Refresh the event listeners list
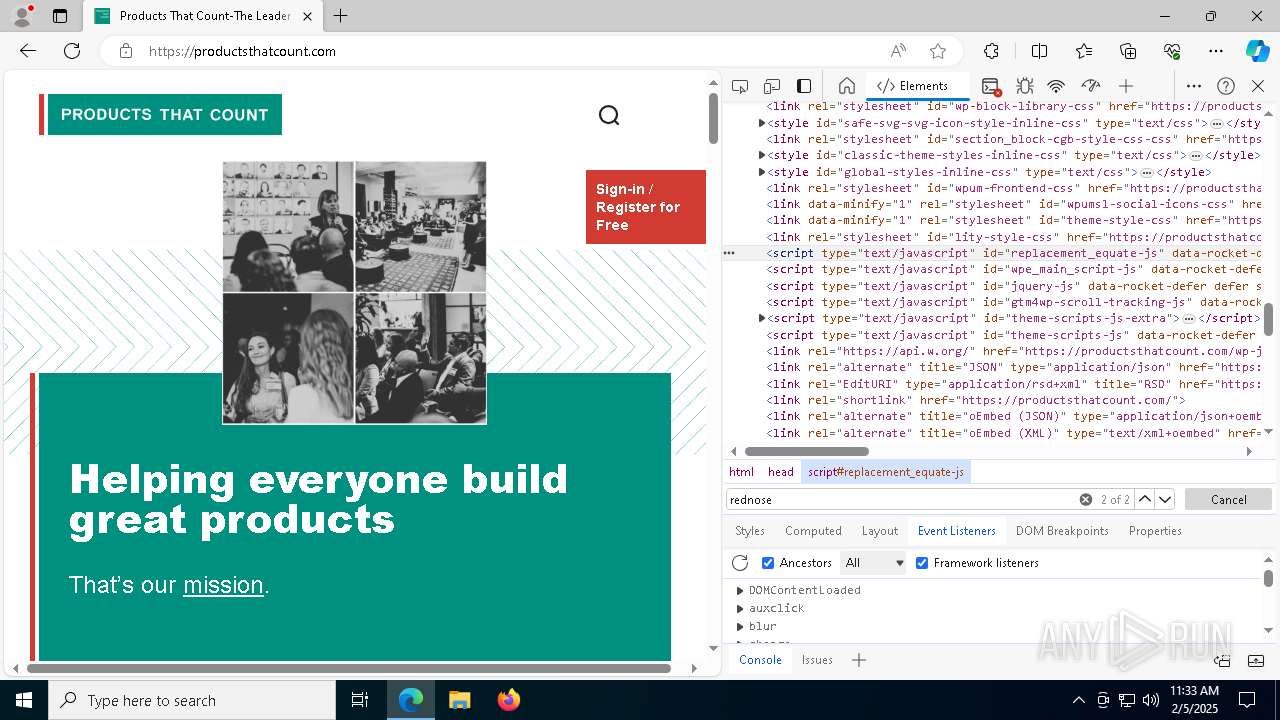 (x=740, y=563)
